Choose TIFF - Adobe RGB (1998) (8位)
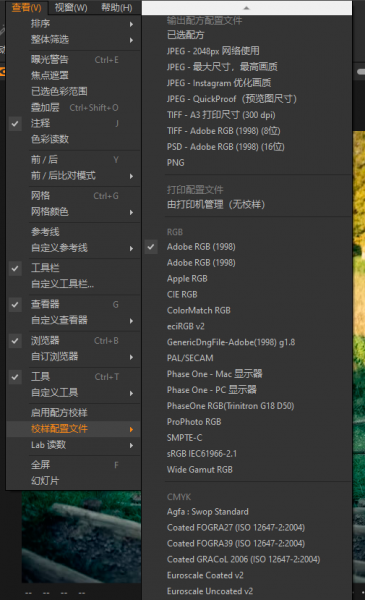The width and height of the screenshot is (365, 600). [247, 131]
